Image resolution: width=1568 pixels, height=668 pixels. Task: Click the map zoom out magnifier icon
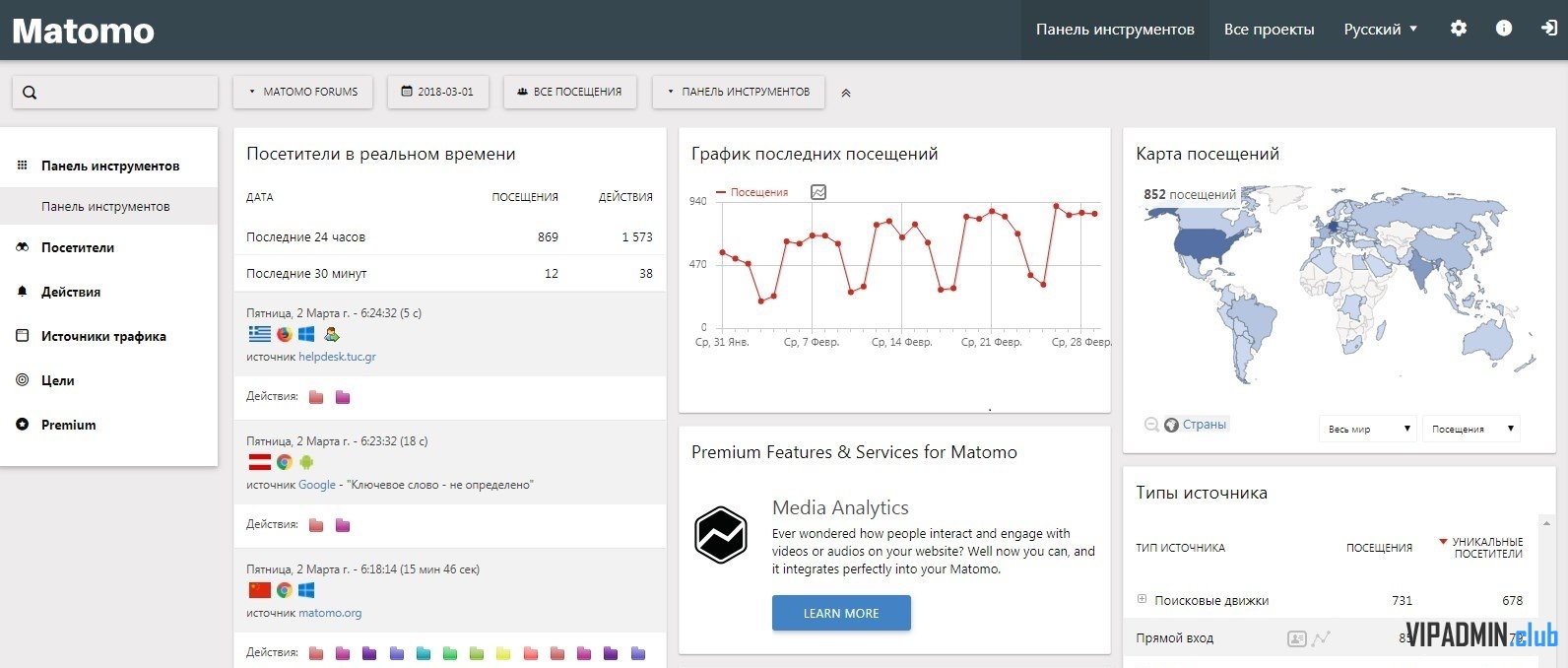(x=1150, y=425)
